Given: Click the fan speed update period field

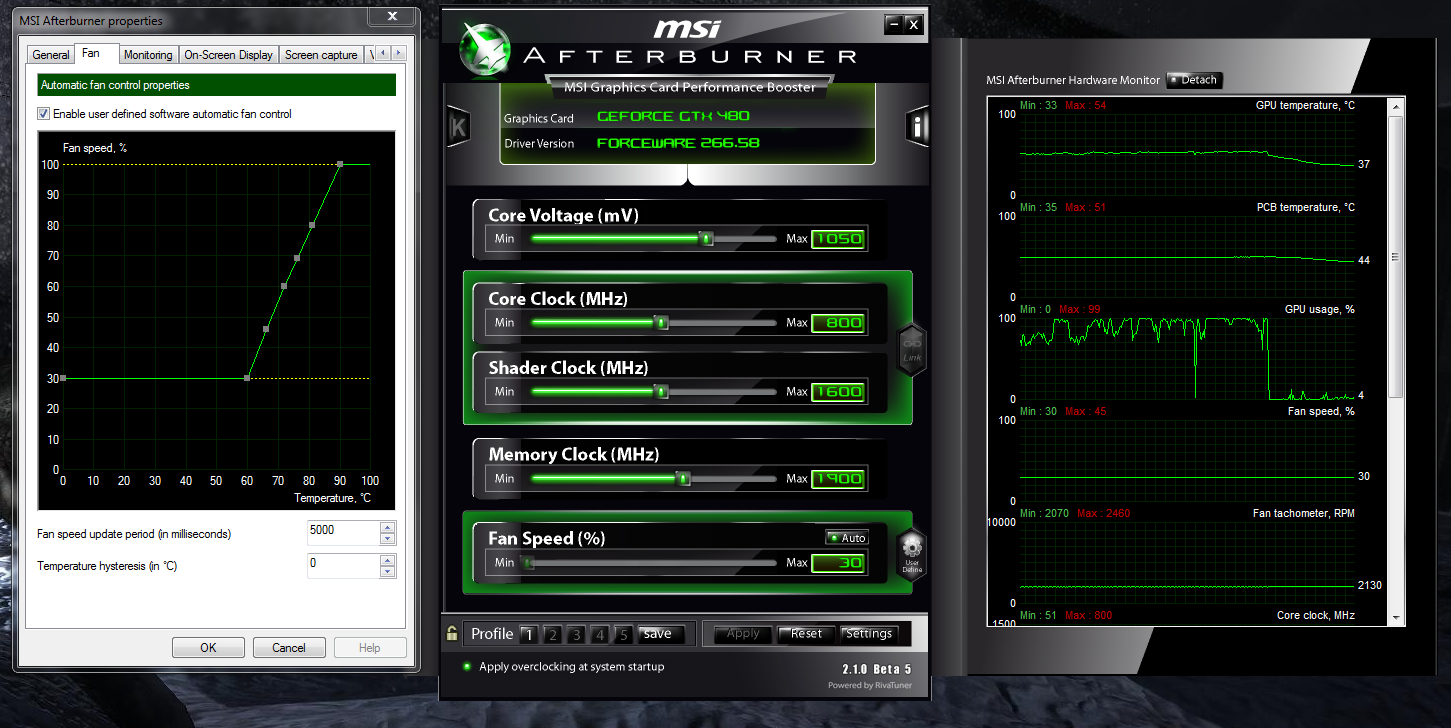Looking at the screenshot, I should pyautogui.click(x=344, y=532).
